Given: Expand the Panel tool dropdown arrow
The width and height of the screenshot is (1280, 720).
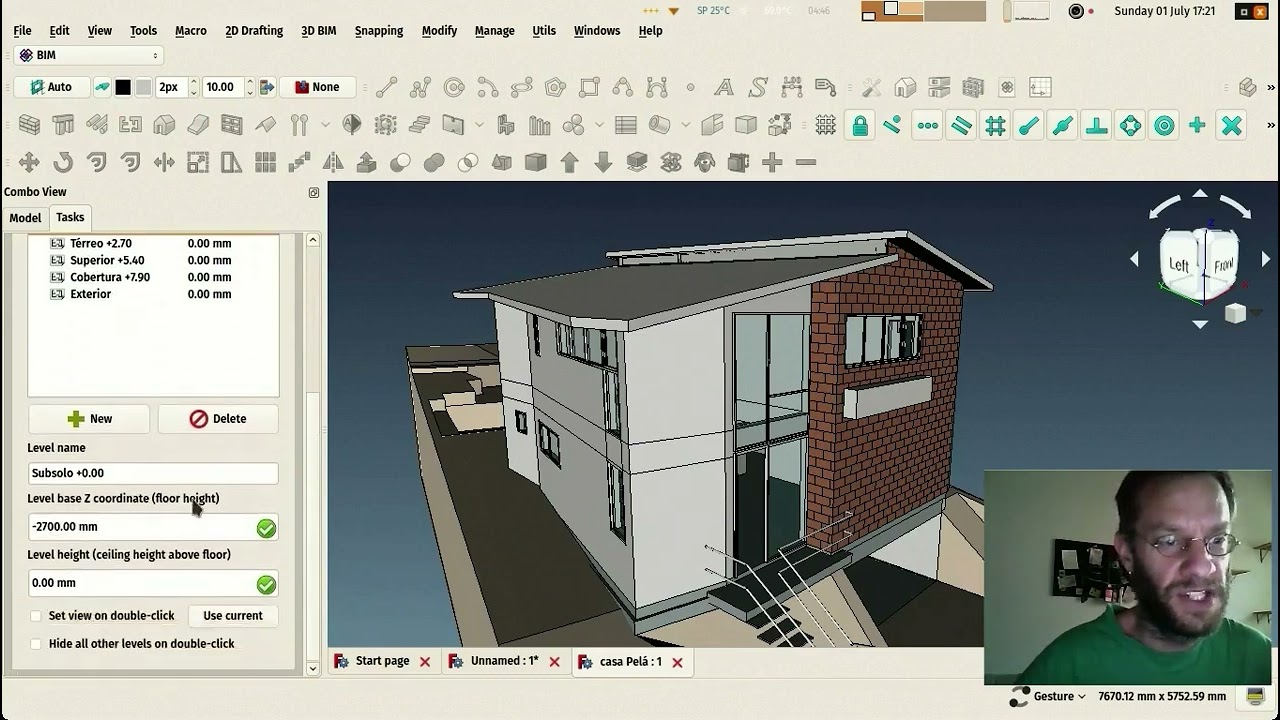Looking at the screenshot, I should coord(479,125).
